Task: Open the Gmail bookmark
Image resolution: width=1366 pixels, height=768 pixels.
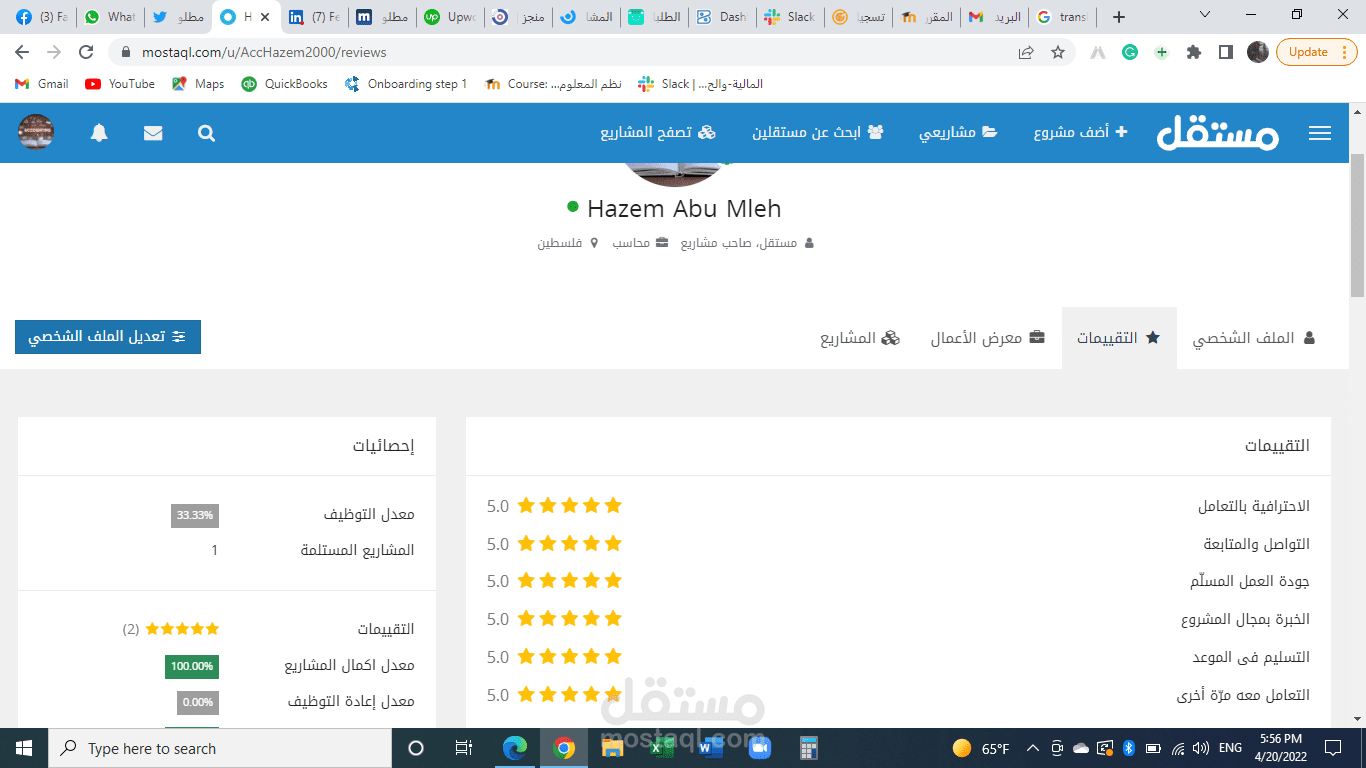Action: click(42, 84)
